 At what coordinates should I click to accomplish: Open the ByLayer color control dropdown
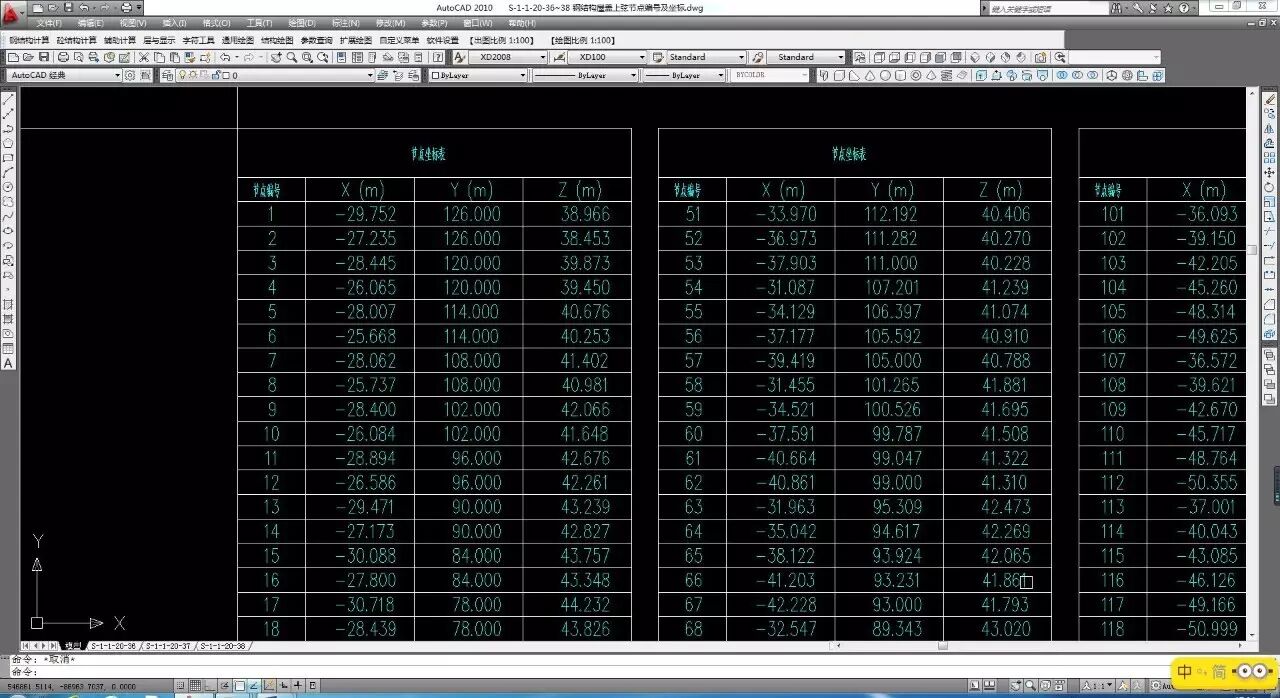(x=522, y=75)
